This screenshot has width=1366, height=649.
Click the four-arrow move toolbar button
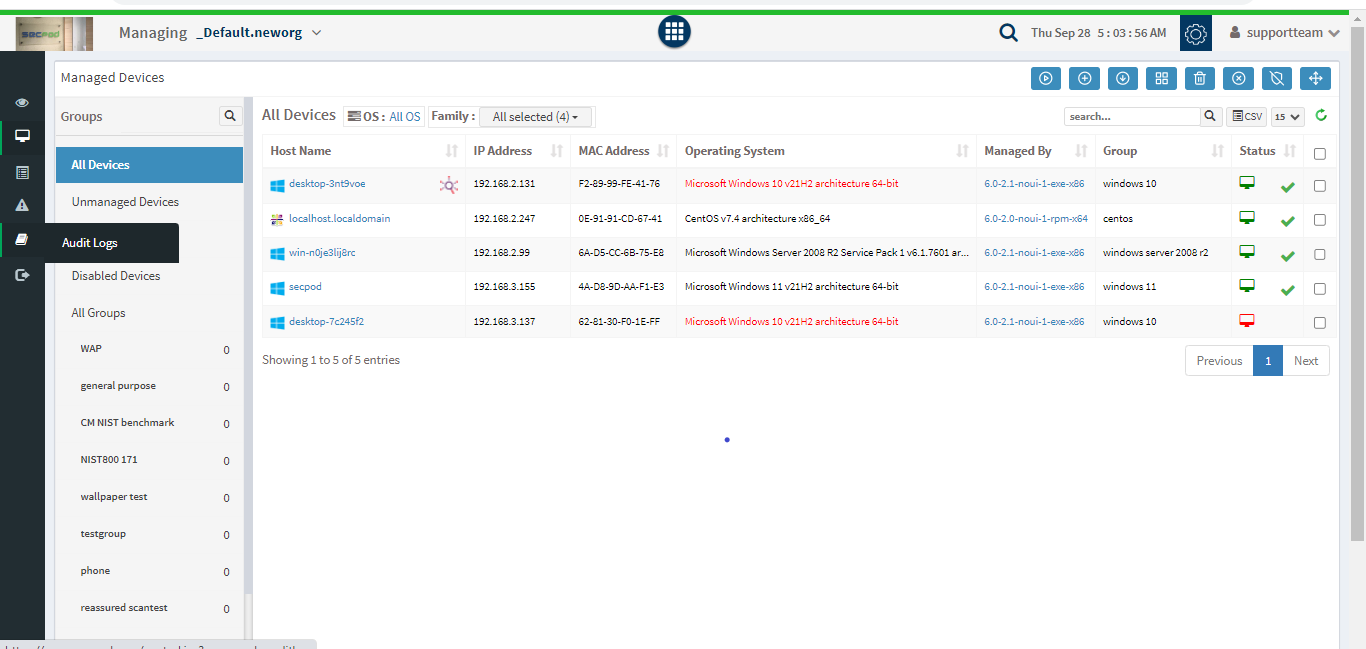click(1315, 78)
